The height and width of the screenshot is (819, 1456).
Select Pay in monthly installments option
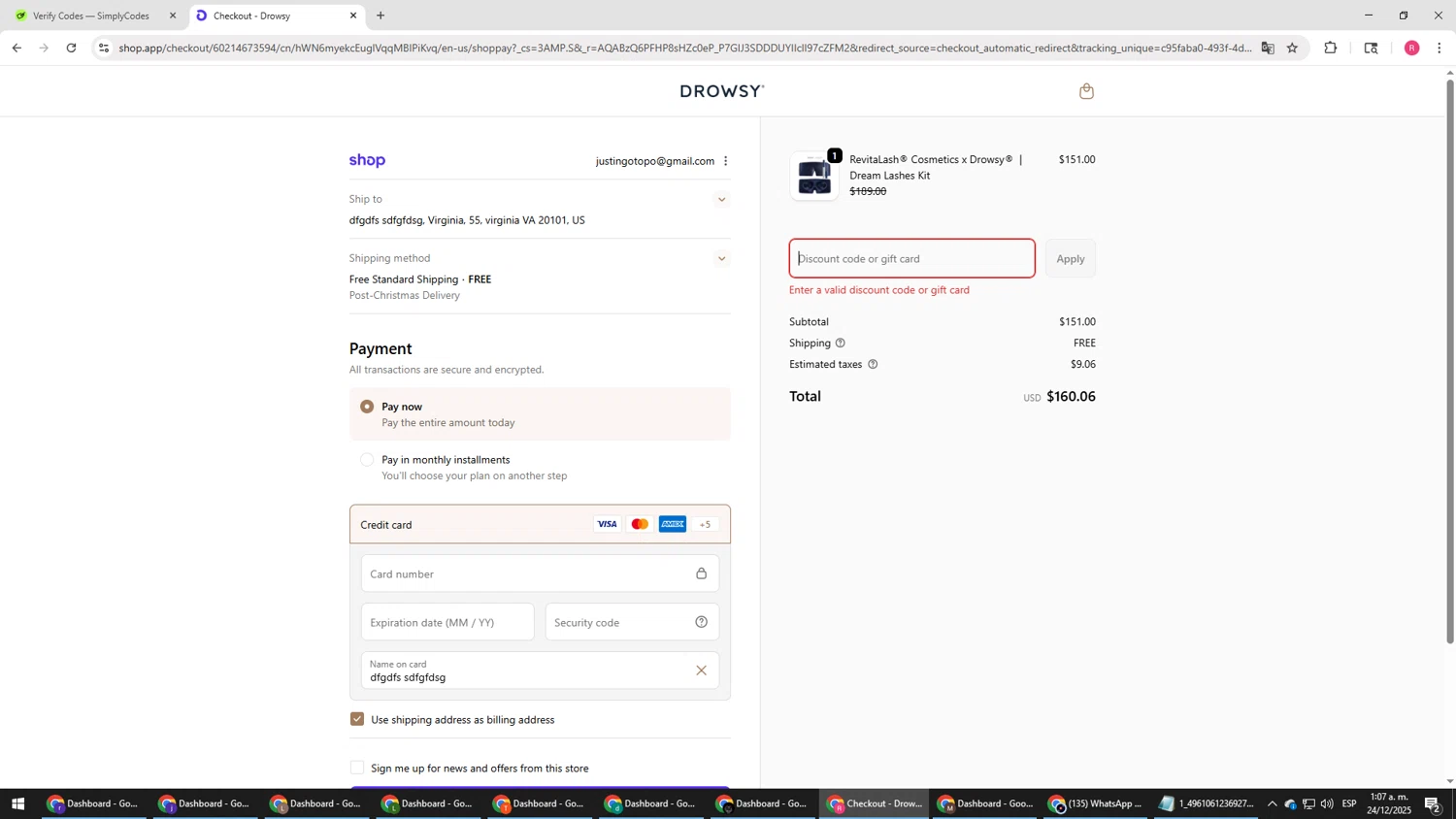[367, 460]
